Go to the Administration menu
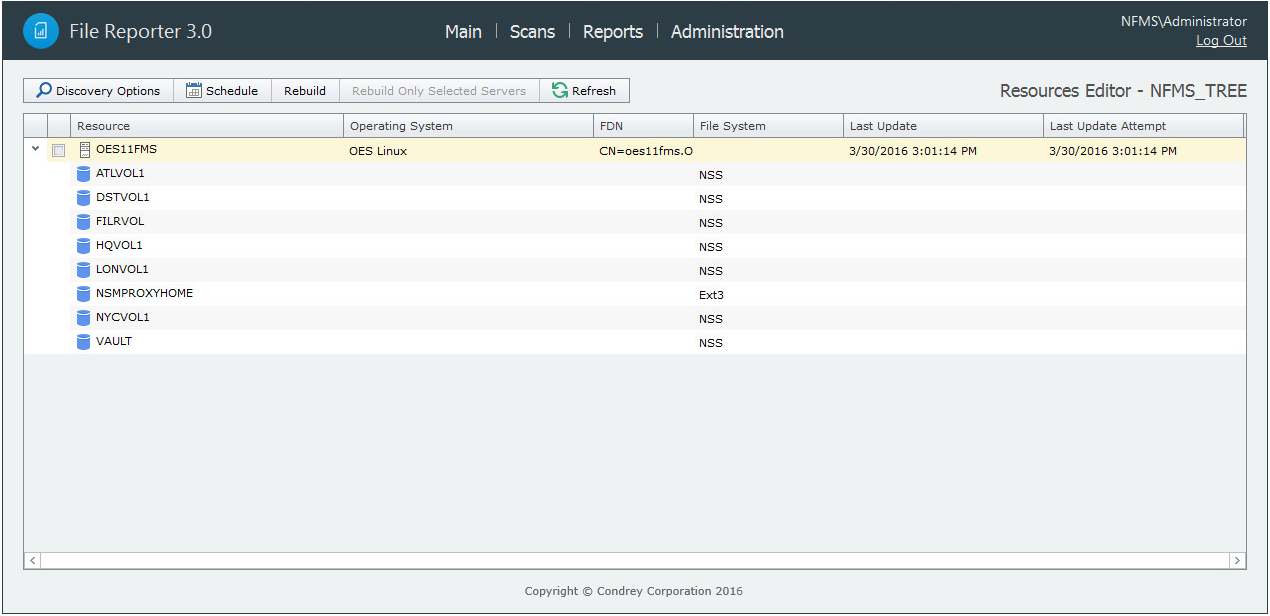 pos(727,32)
